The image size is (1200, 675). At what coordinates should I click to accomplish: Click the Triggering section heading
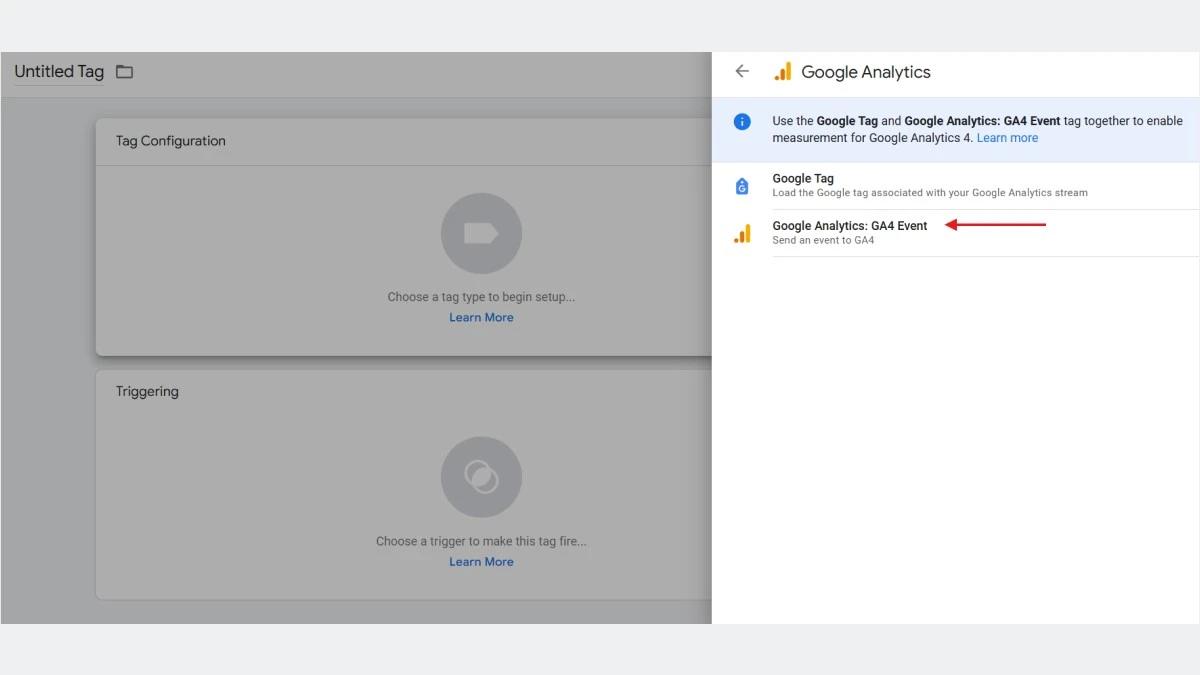[147, 392]
